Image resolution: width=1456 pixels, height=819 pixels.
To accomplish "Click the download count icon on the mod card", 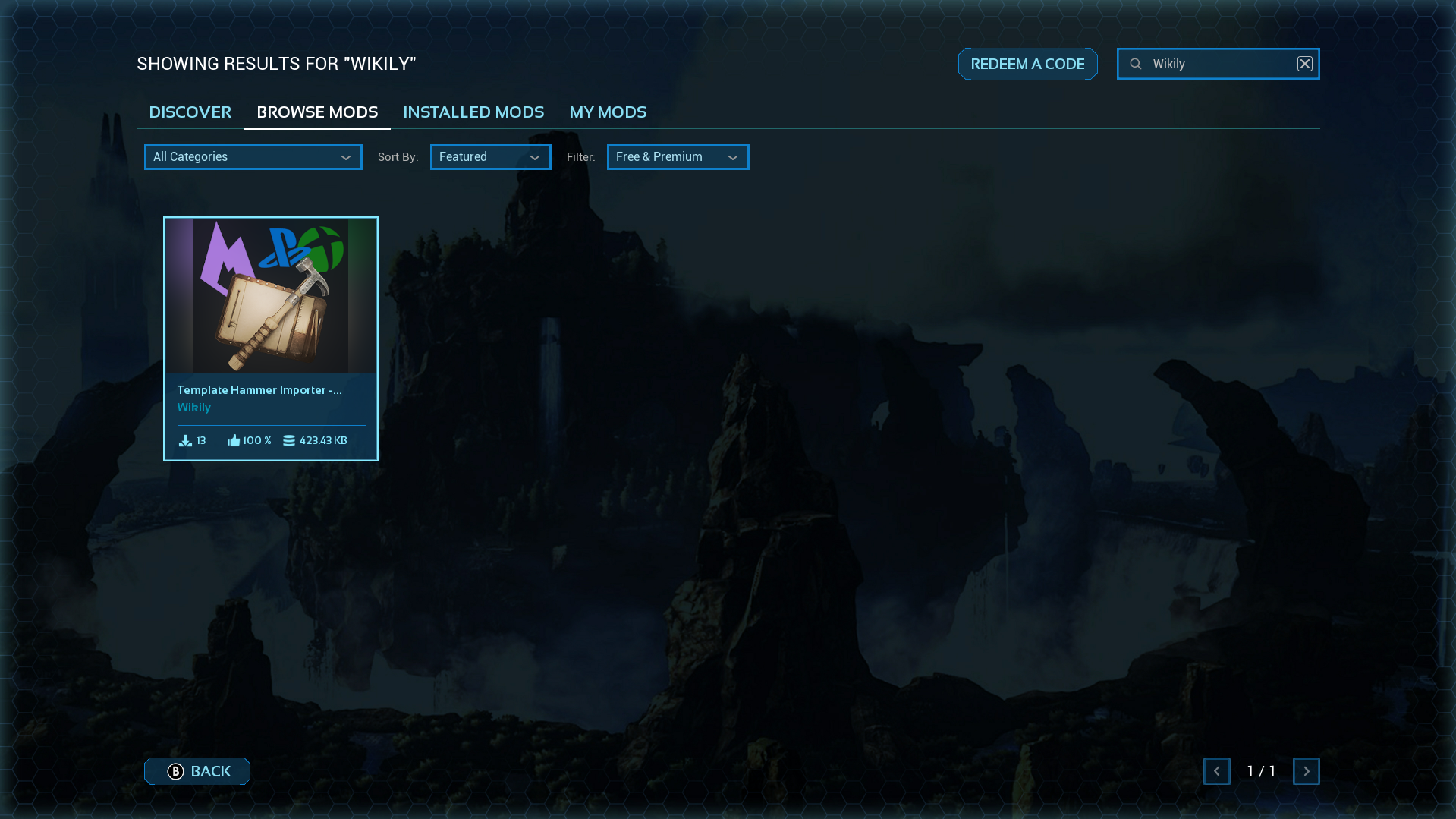I will pos(184,440).
